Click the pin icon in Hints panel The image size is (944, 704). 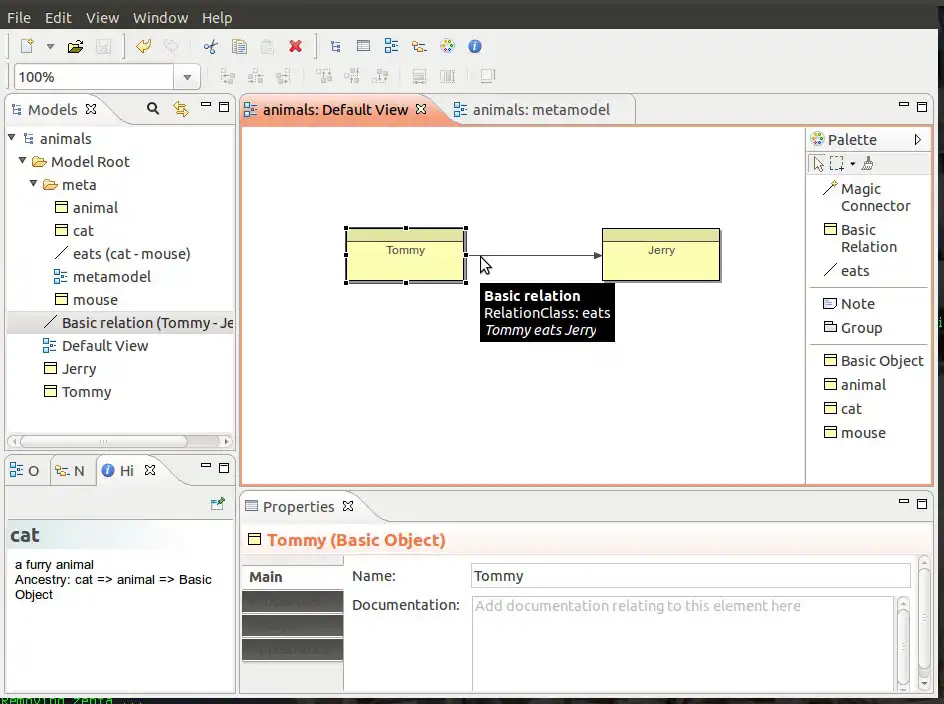coord(217,505)
